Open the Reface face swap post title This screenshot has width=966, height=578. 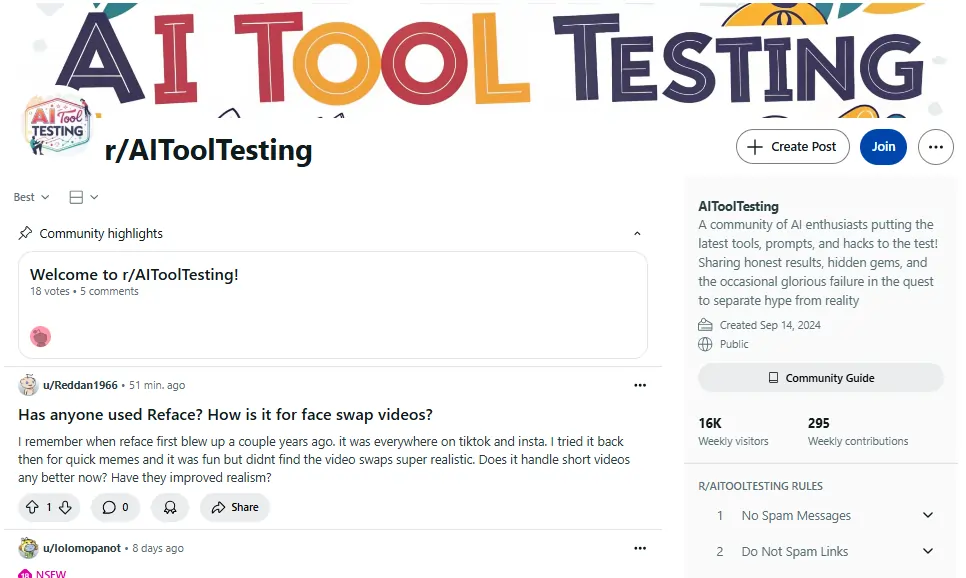click(225, 414)
